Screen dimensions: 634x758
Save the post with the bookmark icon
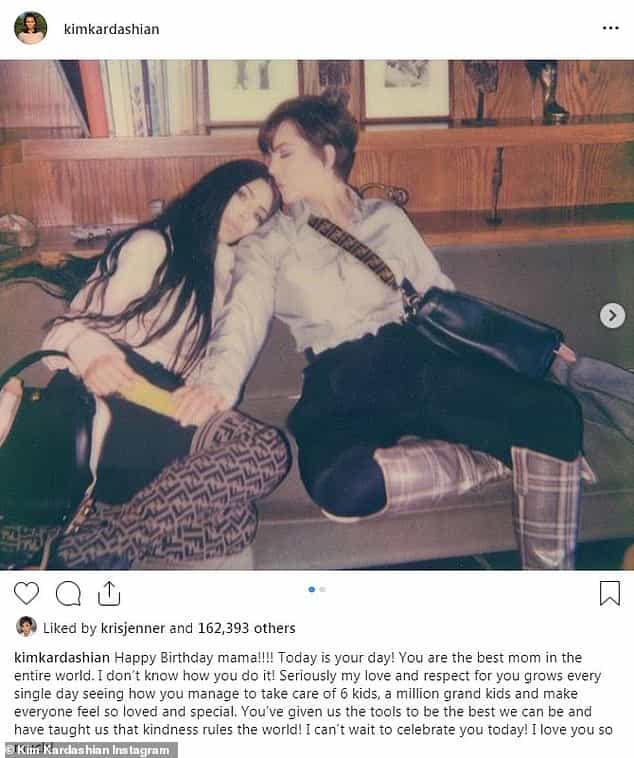[610, 593]
